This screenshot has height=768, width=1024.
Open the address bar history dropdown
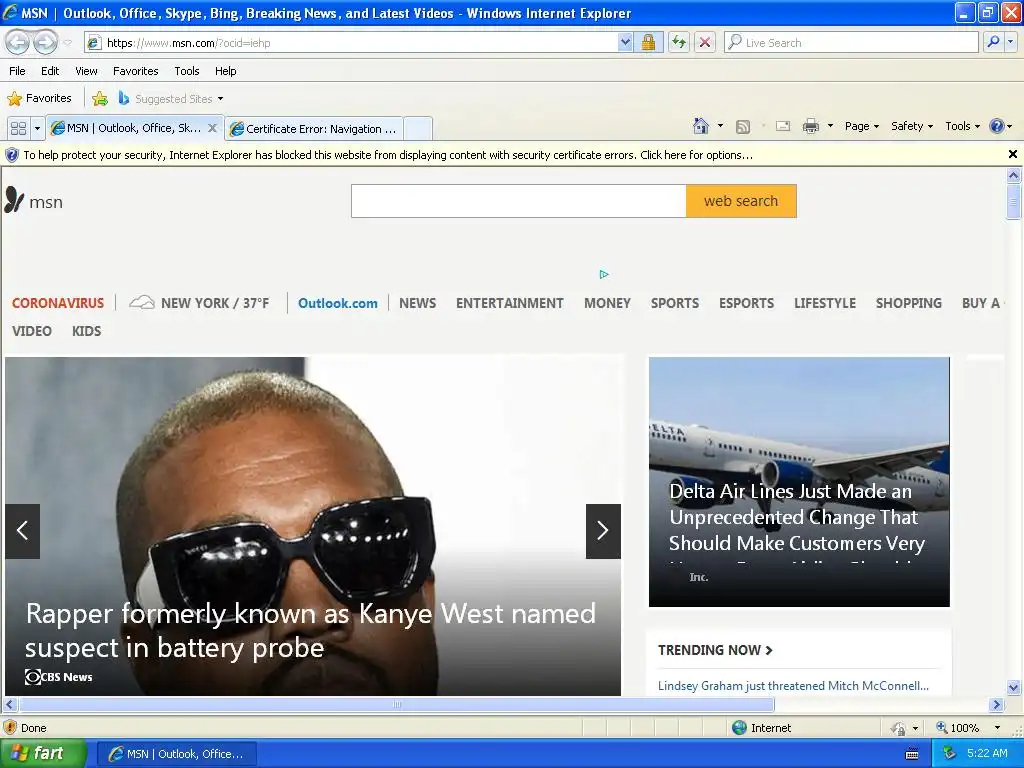click(x=625, y=42)
